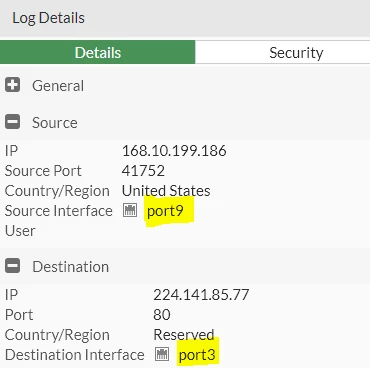370x368 pixels.
Task: Click the Country/Region label under Destination
Action: click(57, 335)
